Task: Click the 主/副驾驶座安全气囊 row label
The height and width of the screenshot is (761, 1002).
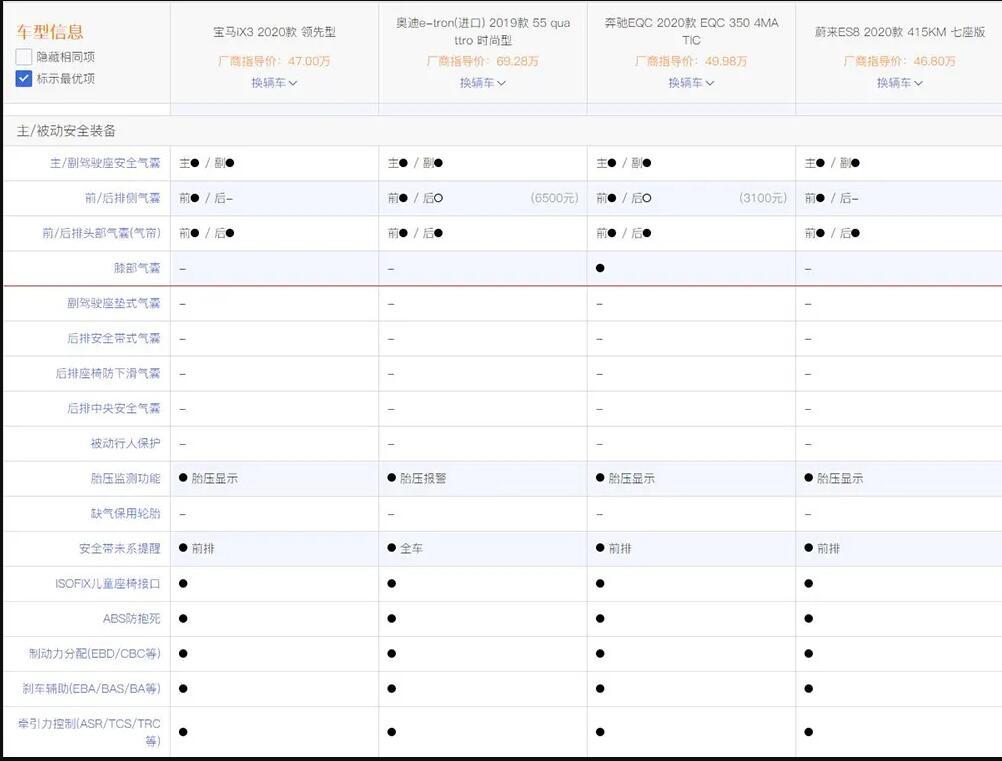Action: coord(105,164)
